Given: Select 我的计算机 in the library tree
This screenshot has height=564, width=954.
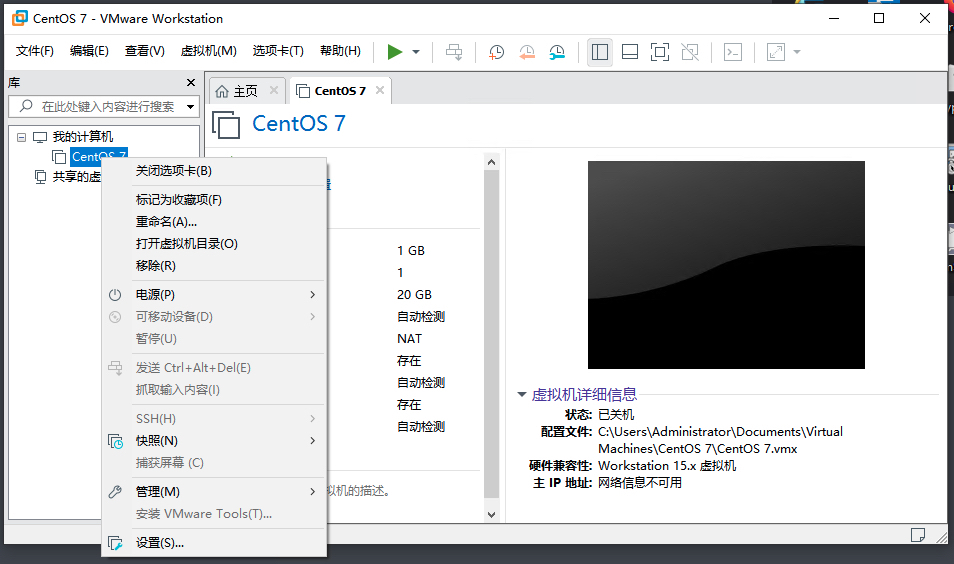Looking at the screenshot, I should pos(83,137).
